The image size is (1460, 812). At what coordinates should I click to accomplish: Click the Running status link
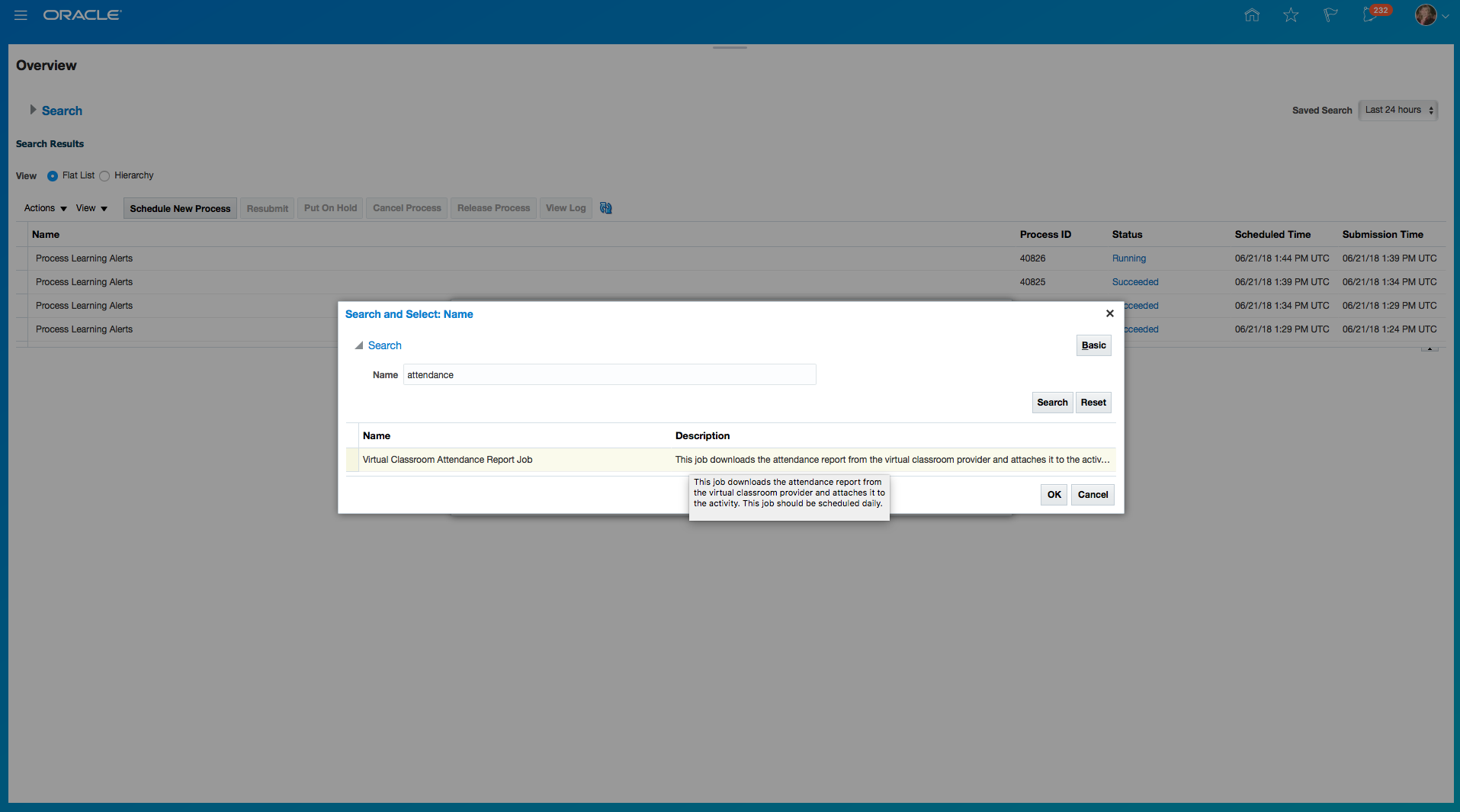pyautogui.click(x=1129, y=258)
